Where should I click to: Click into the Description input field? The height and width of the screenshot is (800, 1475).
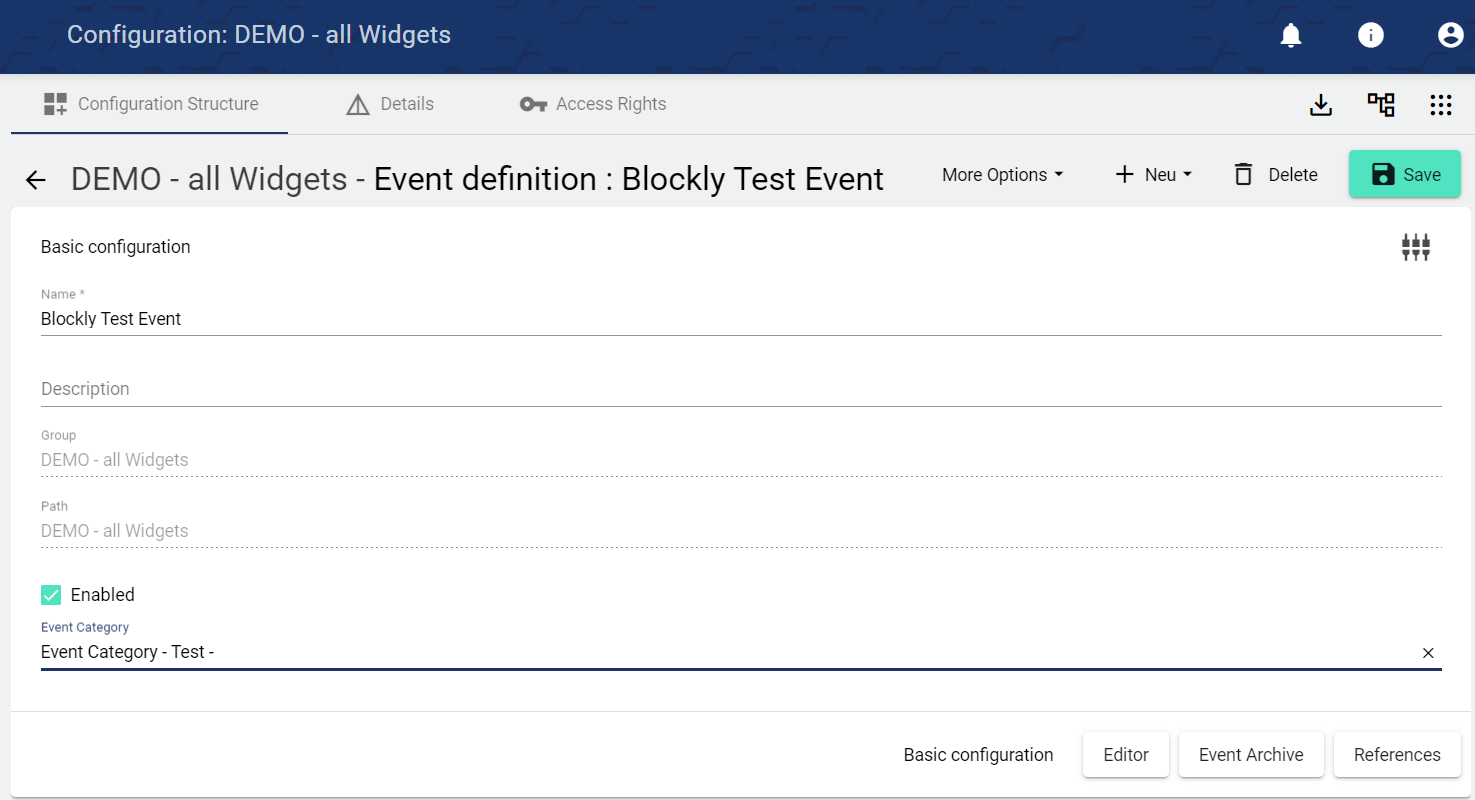coord(740,389)
